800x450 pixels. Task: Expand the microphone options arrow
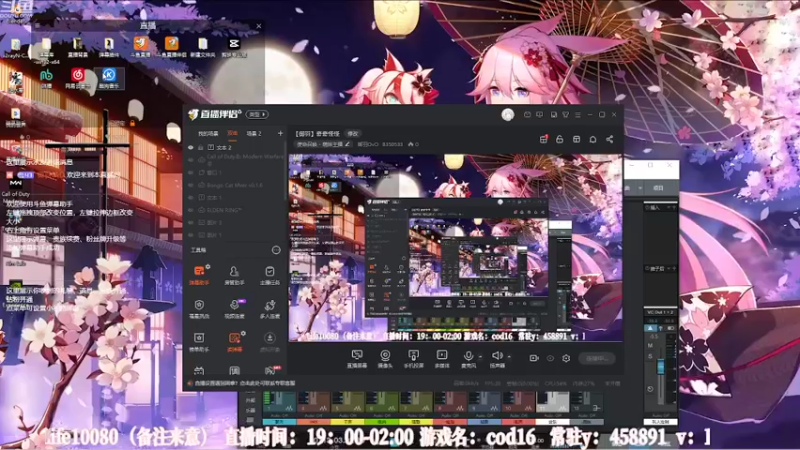pyautogui.click(x=480, y=357)
